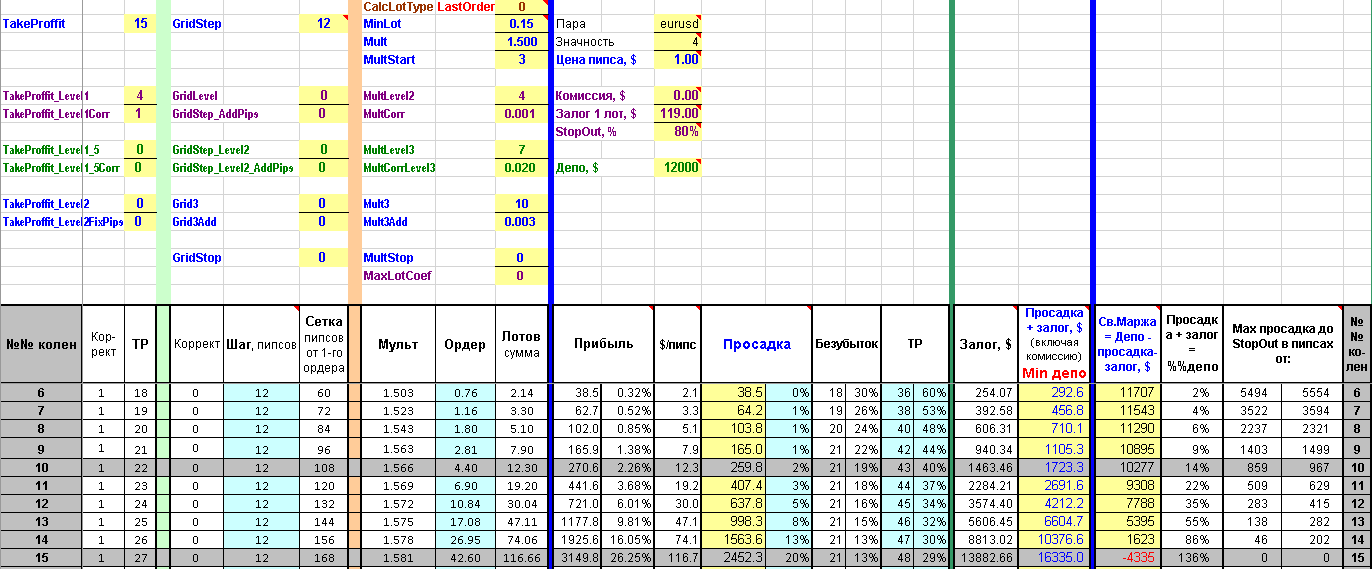Screen dimensions: 1372x569
Task: Select the GridStop value cell
Action: (x=324, y=258)
